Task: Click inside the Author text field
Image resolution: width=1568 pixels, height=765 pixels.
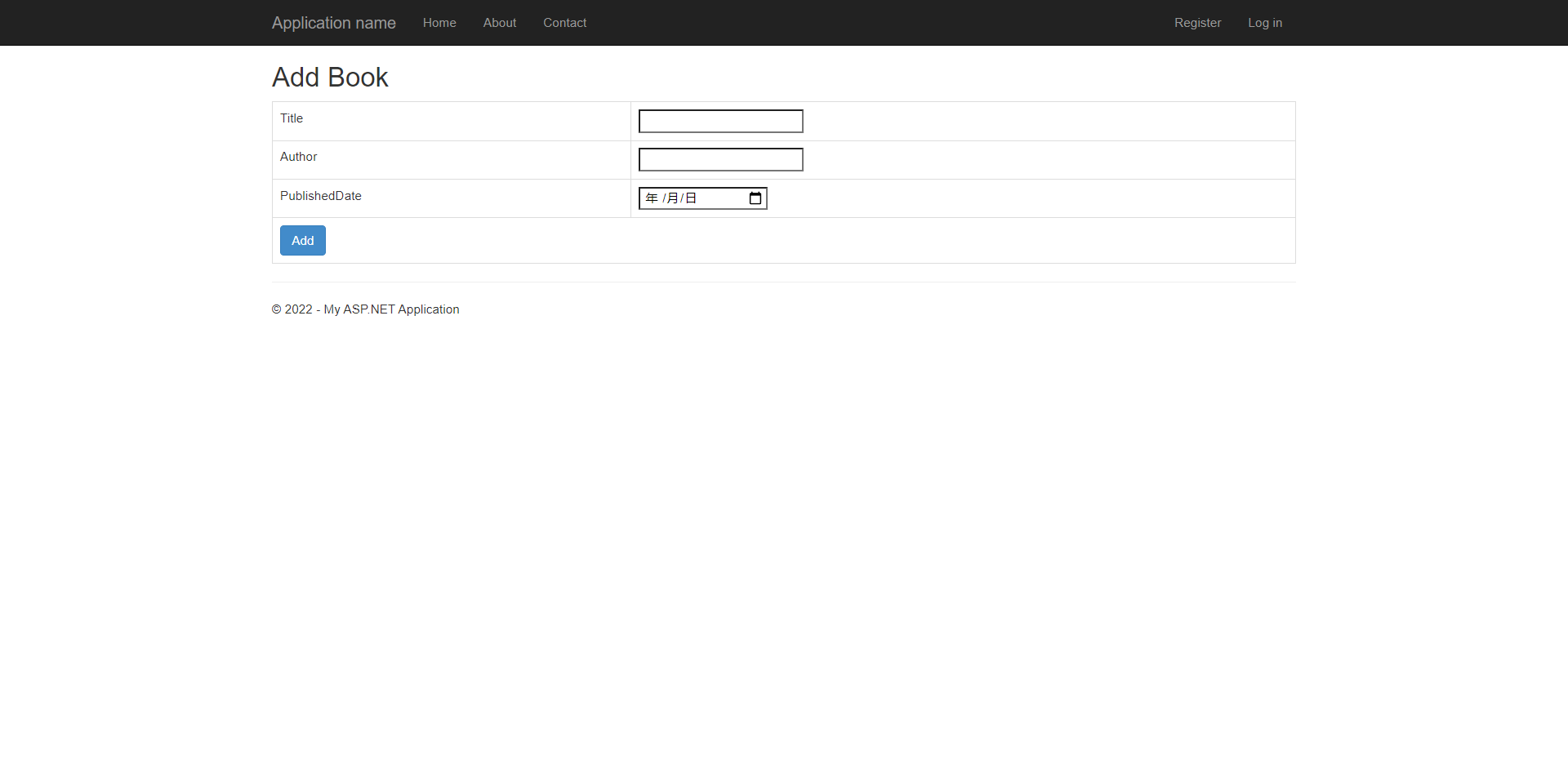Action: click(x=720, y=159)
